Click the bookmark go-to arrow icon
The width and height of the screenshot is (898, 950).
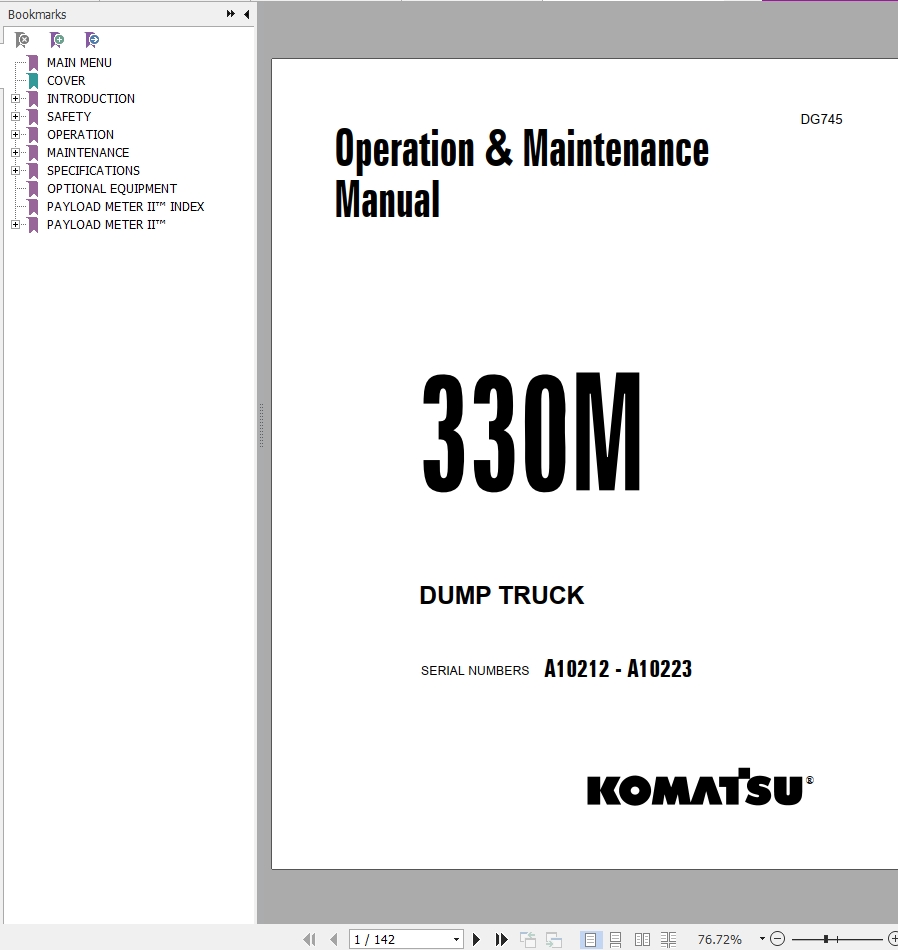[x=92, y=40]
